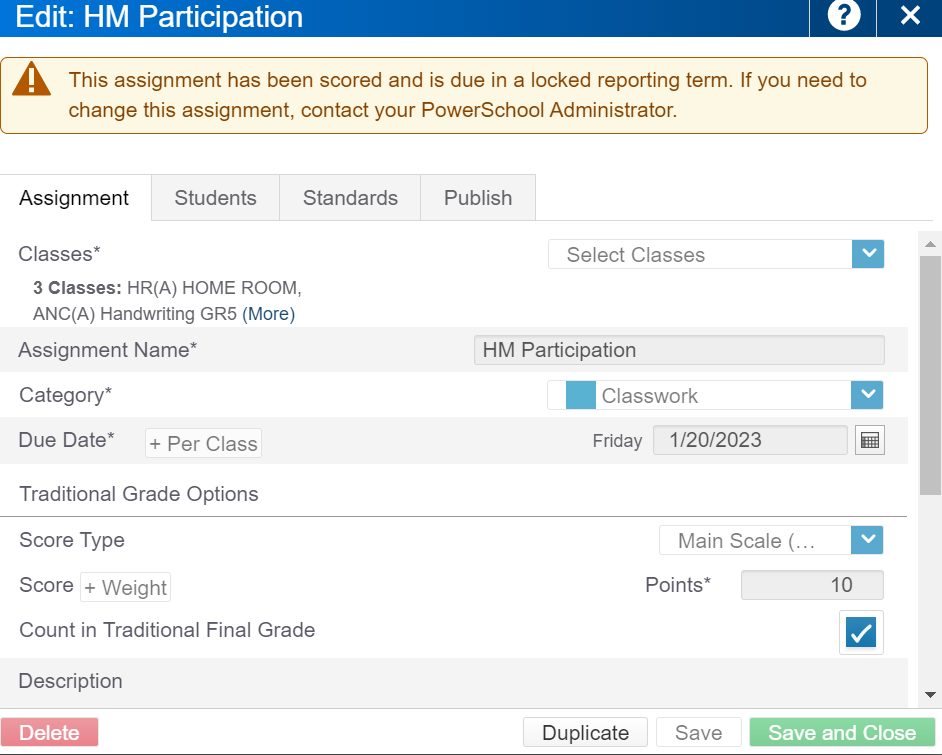Select the Assignment tab
The width and height of the screenshot is (942, 755).
(x=74, y=198)
